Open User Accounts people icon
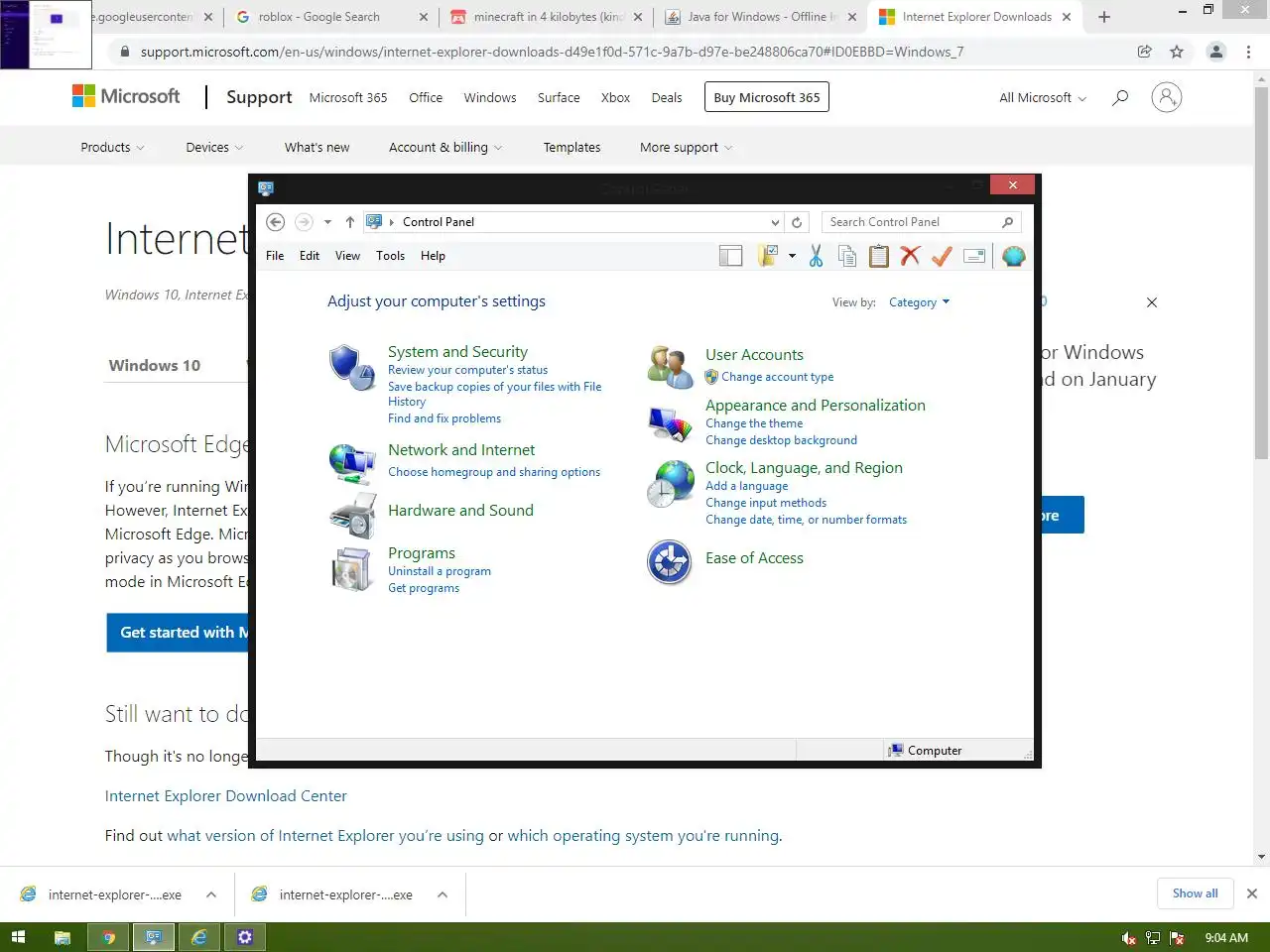This screenshot has height=952, width=1270. [670, 367]
